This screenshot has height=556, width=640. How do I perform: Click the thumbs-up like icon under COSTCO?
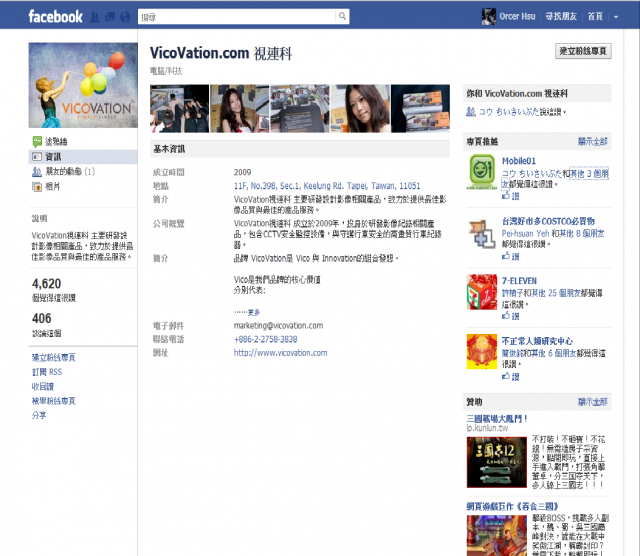506,256
